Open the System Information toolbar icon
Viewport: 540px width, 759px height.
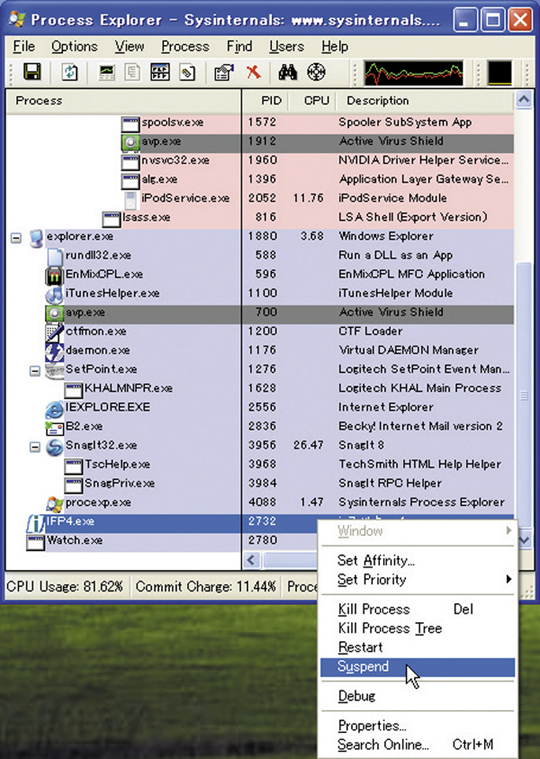107,73
